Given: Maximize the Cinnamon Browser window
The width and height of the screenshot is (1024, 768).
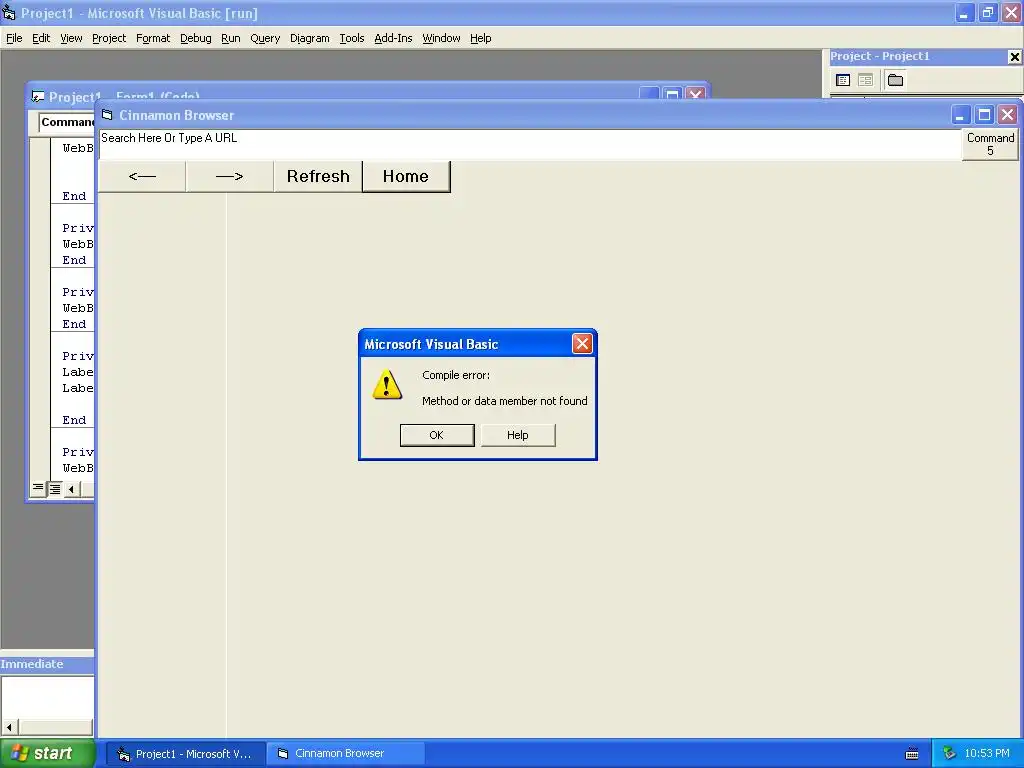Looking at the screenshot, I should [984, 115].
